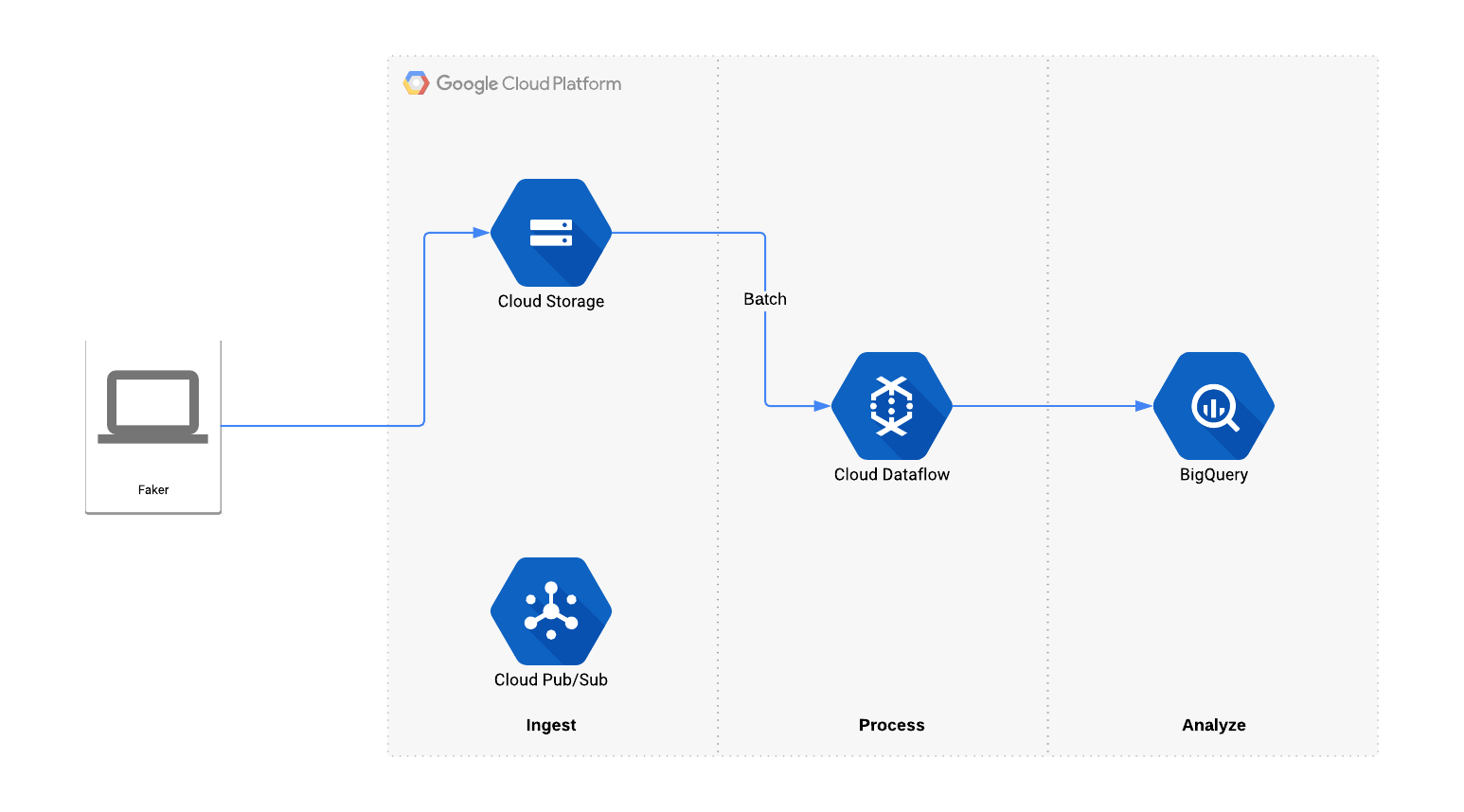Select the 'Analyze' zone heading
Image resolution: width=1464 pixels, height=812 pixels.
tap(1214, 726)
